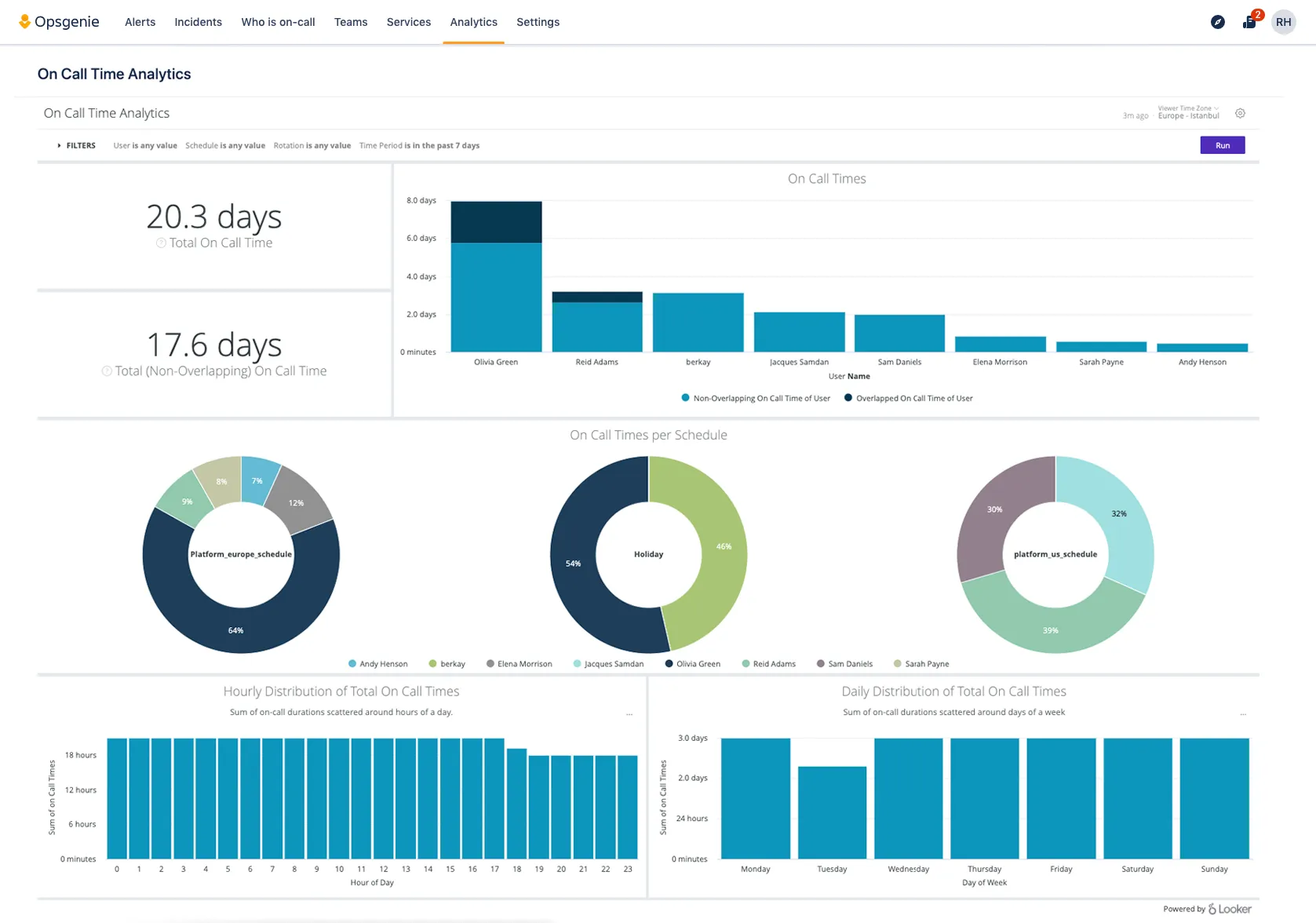Click the Opsgenie logo

59,22
